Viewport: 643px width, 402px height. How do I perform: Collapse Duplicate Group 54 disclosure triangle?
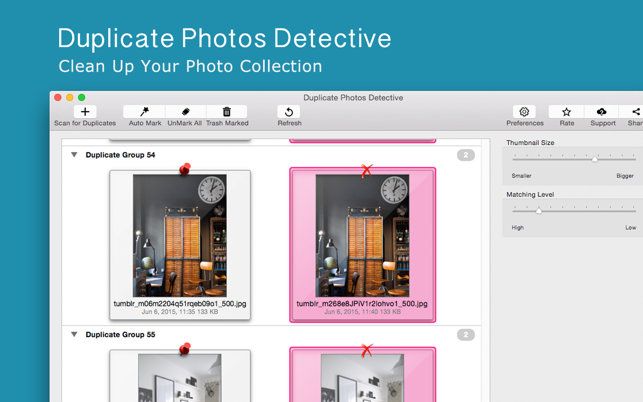pyautogui.click(x=74, y=155)
